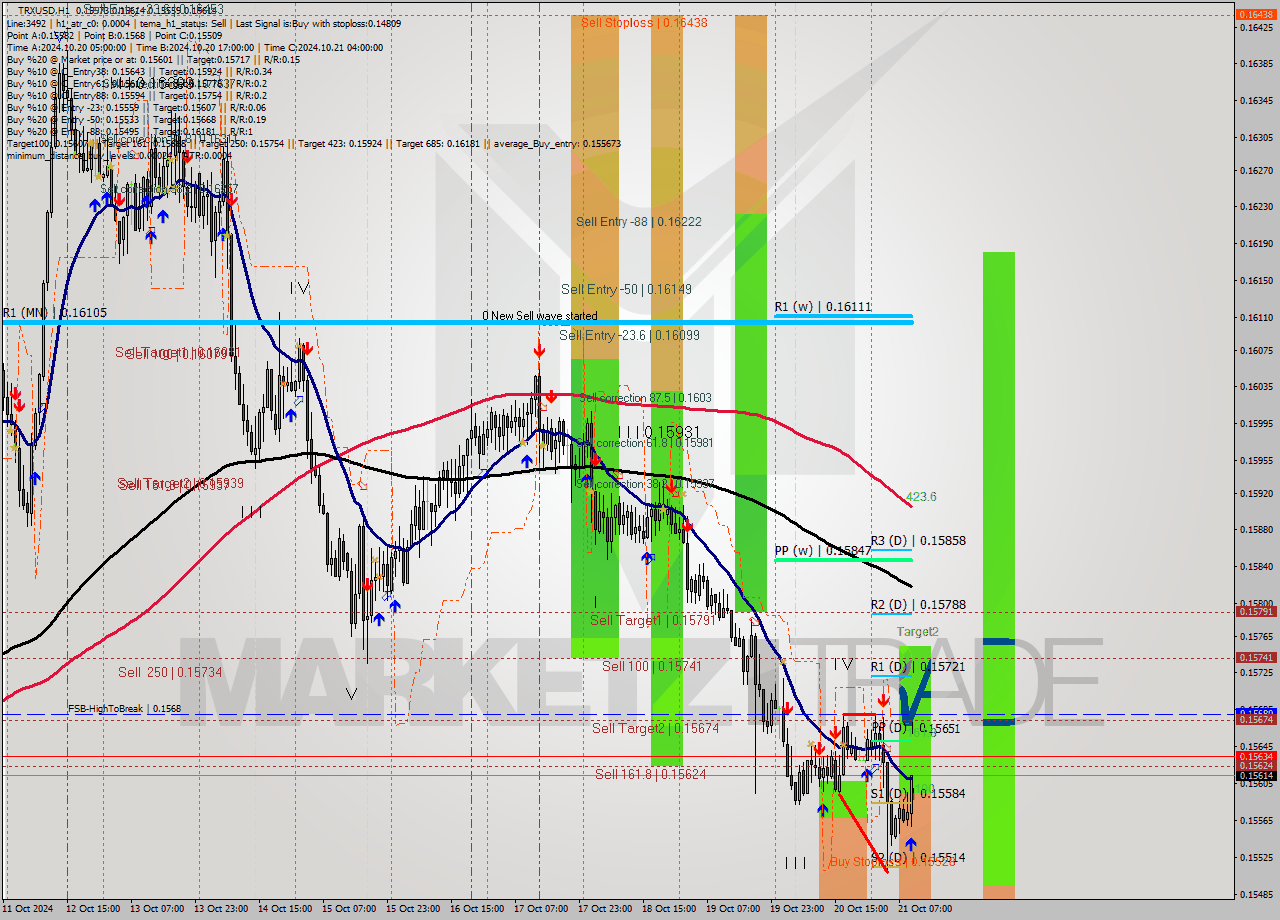Select the 'FSB-HighToBreak | 0.1568' label
Image resolution: width=1280 pixels, height=920 pixels.
[124, 709]
